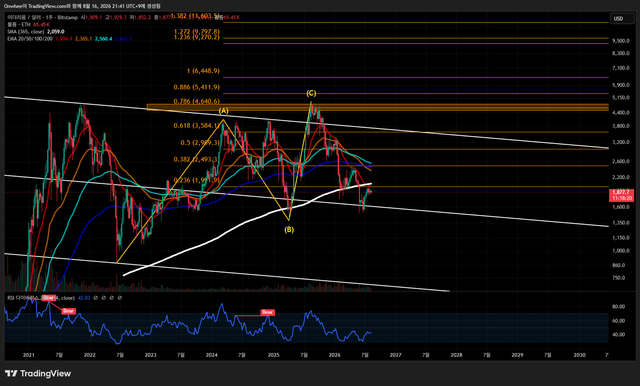Click the 9,500.0 price axis label
The image size is (640, 386).
click(x=621, y=41)
